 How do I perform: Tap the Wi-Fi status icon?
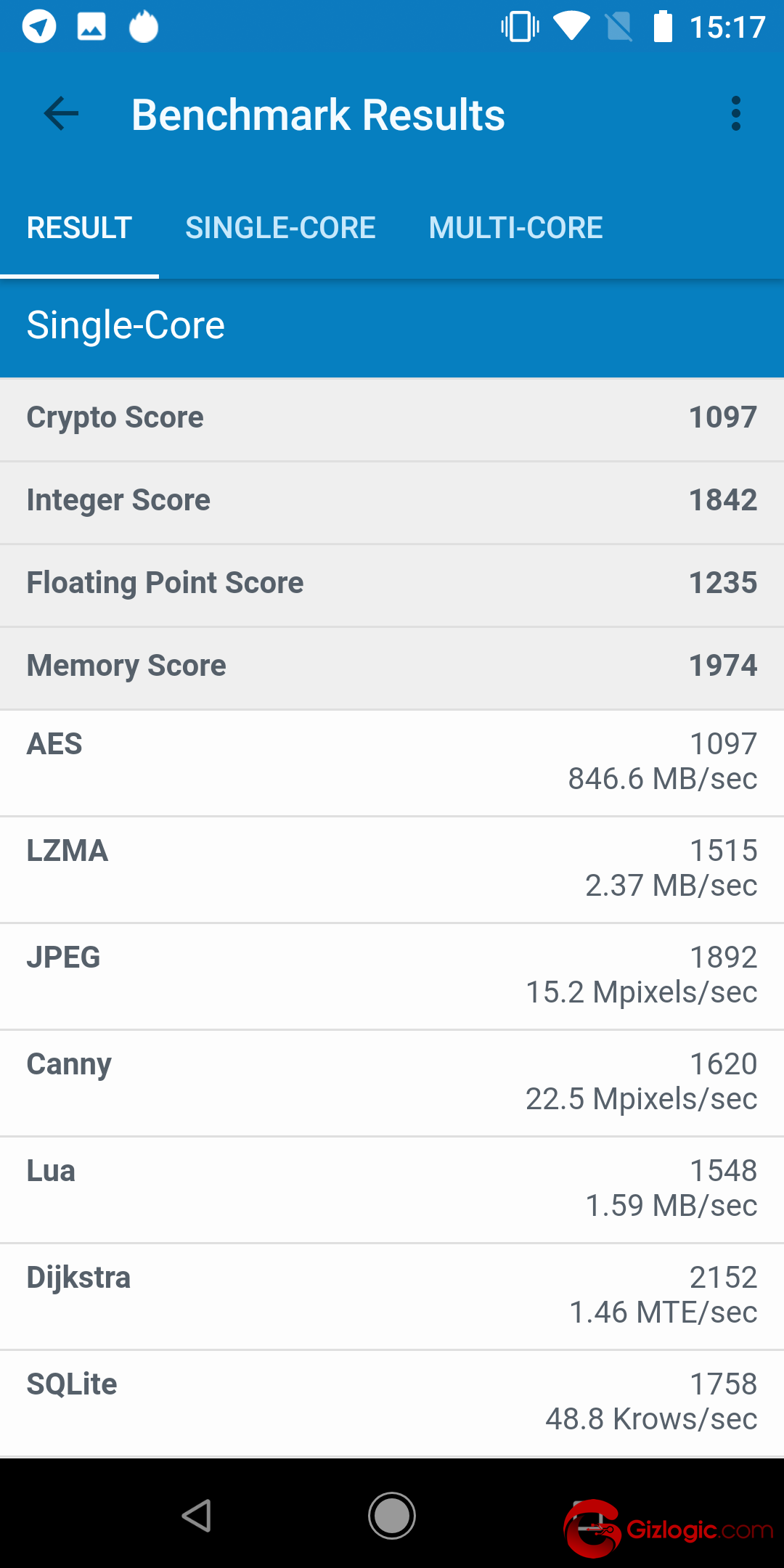click(571, 28)
